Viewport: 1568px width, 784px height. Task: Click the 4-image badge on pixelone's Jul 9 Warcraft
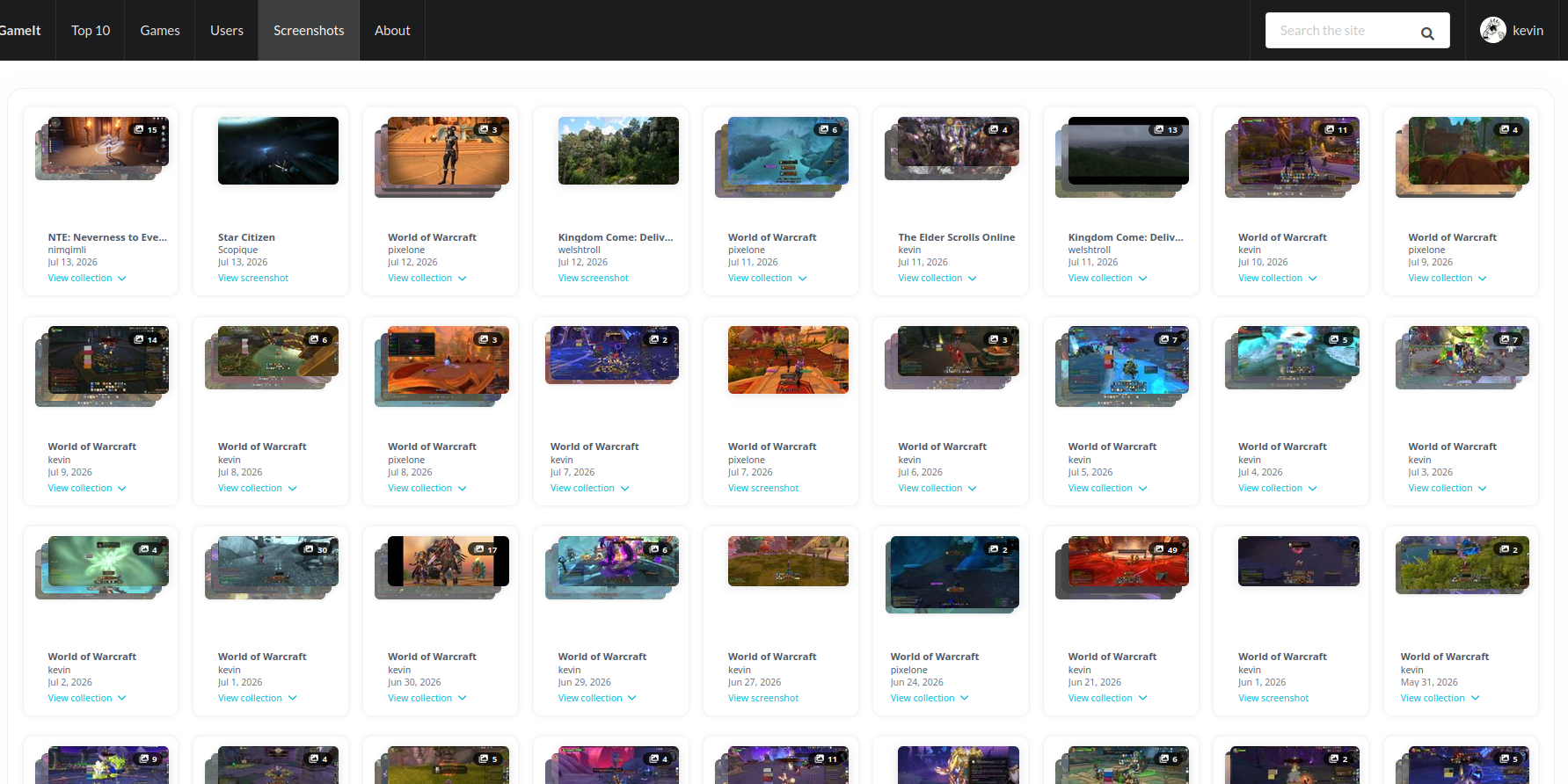tap(1508, 129)
